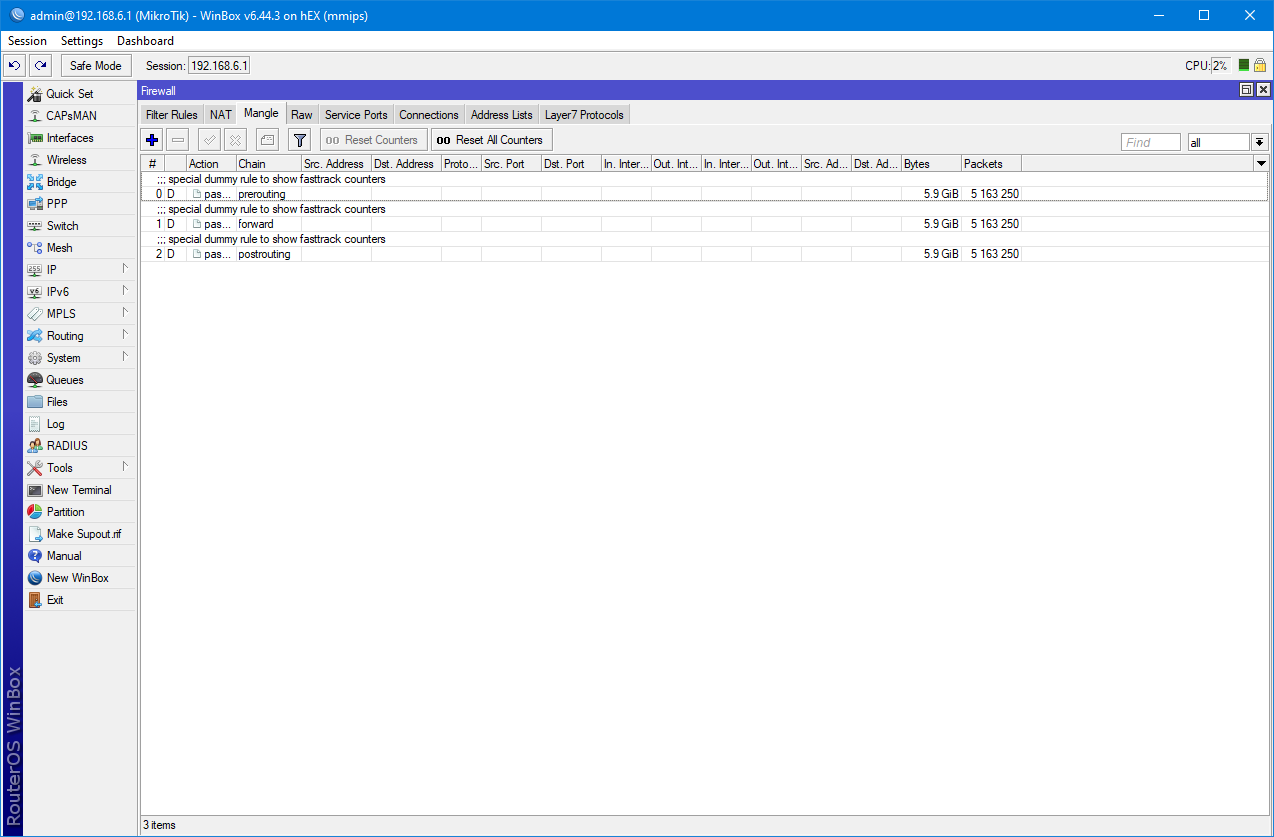Screen dimensions: 1274x837
Task: Switch to NAT tab
Action: click(x=221, y=115)
